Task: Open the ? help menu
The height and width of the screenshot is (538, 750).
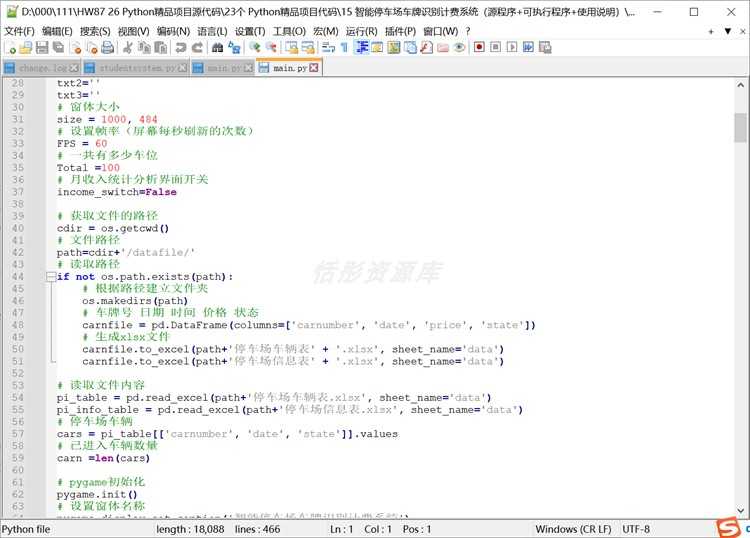Action: [468, 31]
